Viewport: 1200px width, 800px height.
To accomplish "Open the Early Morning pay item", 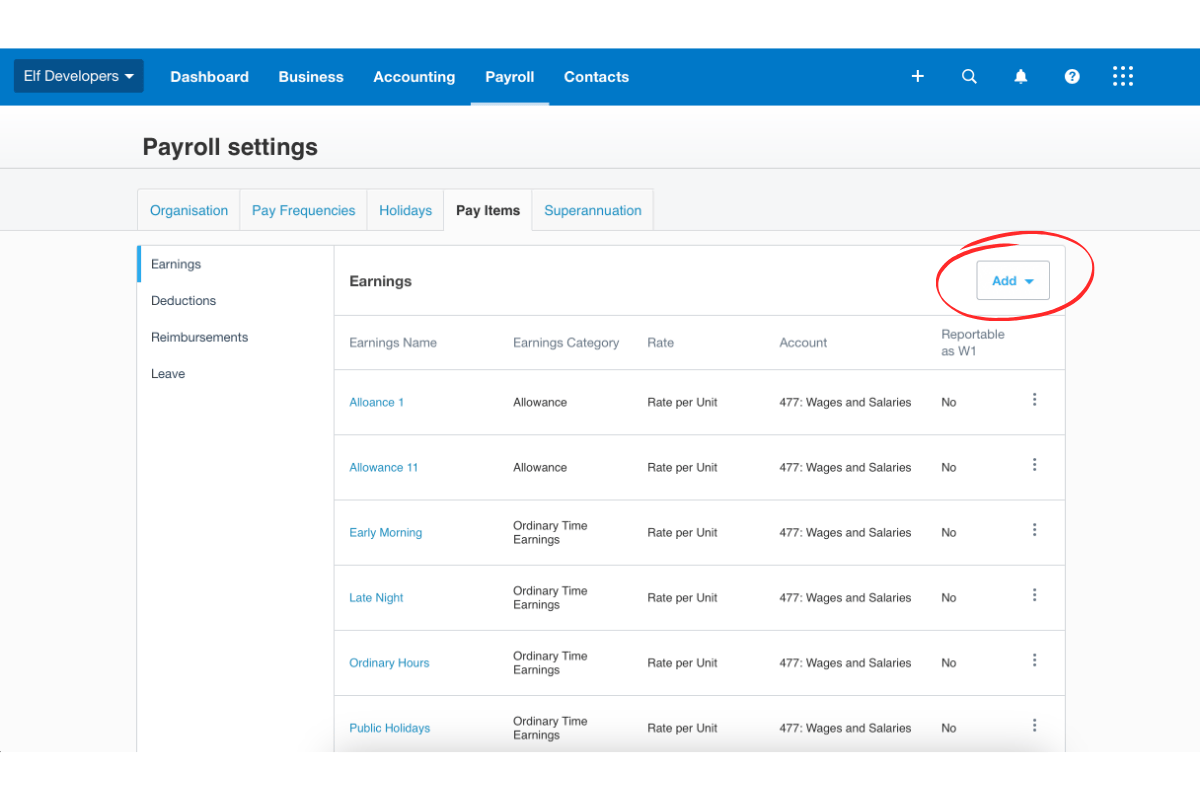I will click(385, 532).
